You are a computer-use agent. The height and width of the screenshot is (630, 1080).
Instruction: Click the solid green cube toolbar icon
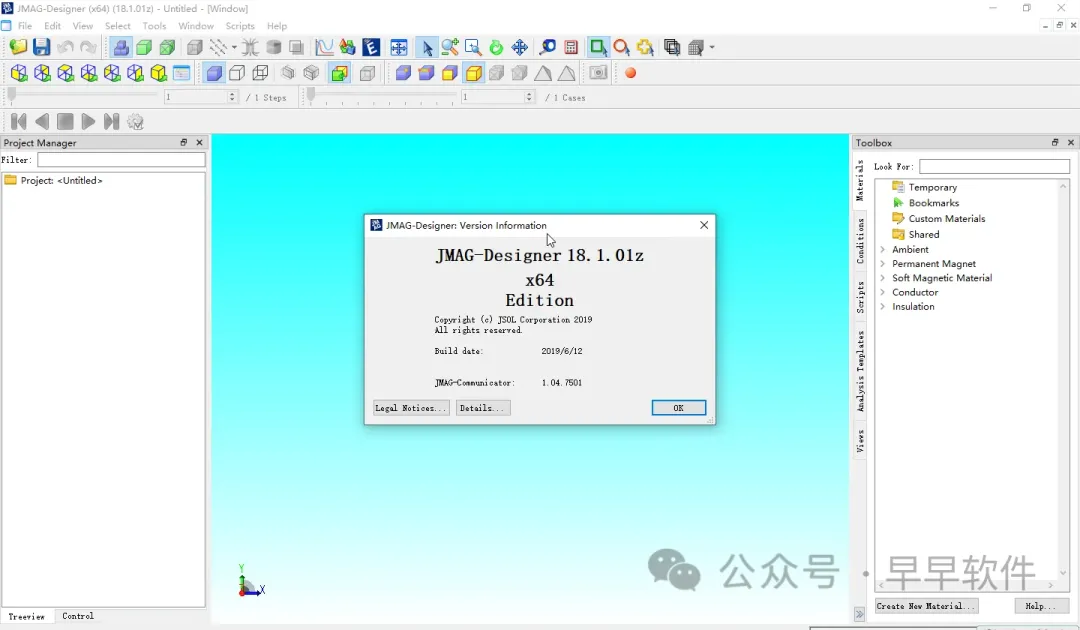click(144, 47)
